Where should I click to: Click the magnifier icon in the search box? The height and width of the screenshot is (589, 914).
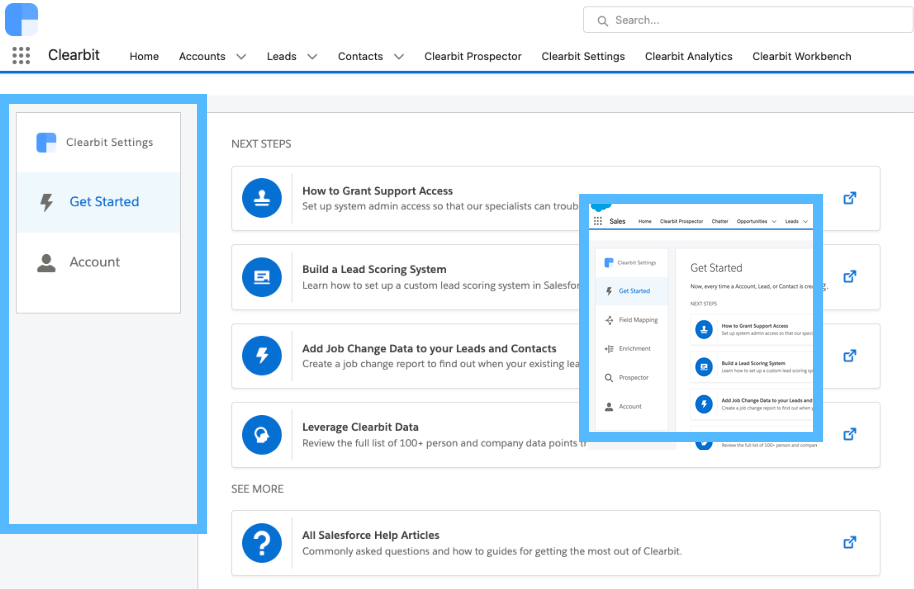(x=603, y=21)
